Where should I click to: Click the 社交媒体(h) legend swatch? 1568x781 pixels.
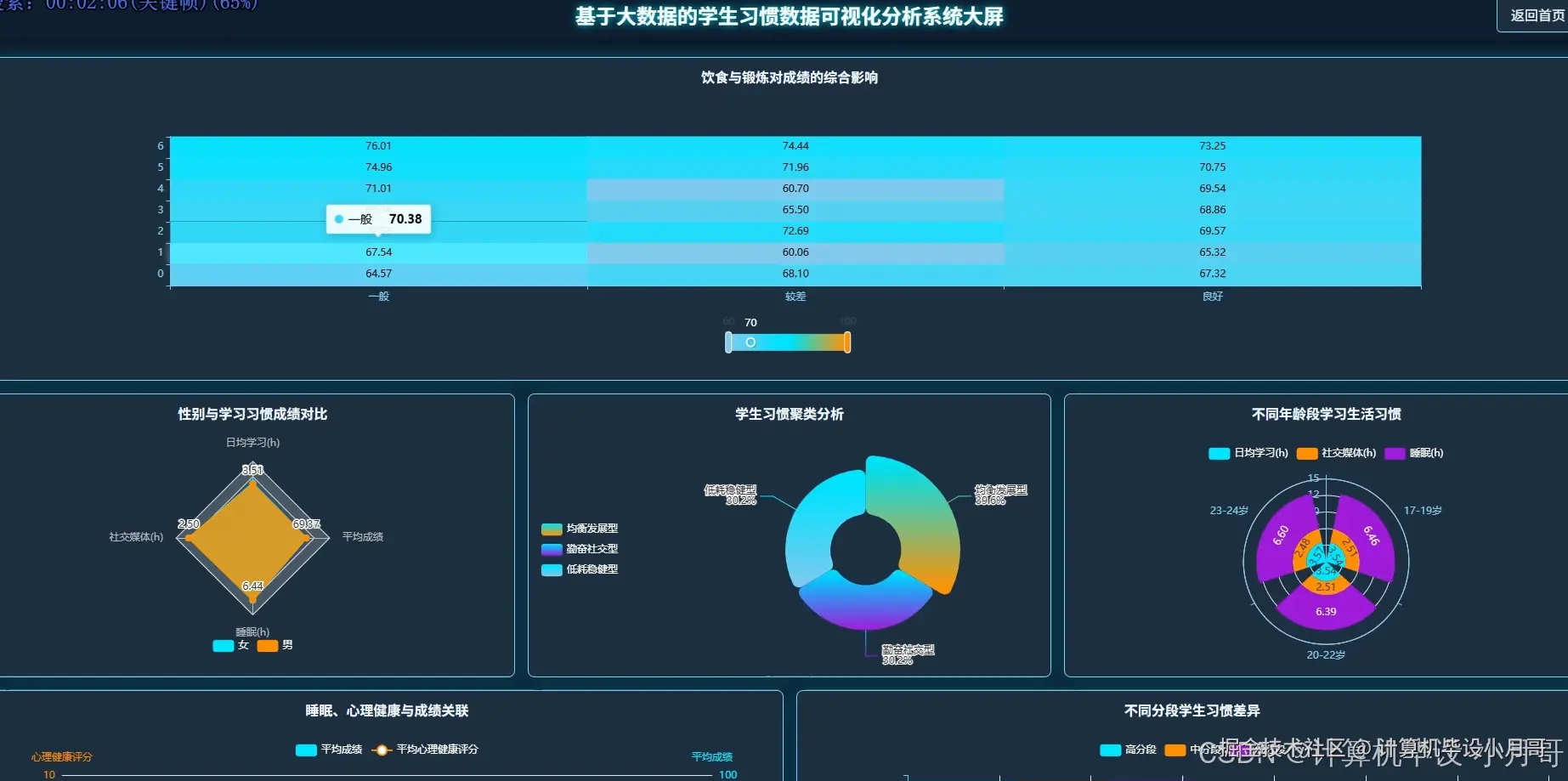pos(1308,453)
